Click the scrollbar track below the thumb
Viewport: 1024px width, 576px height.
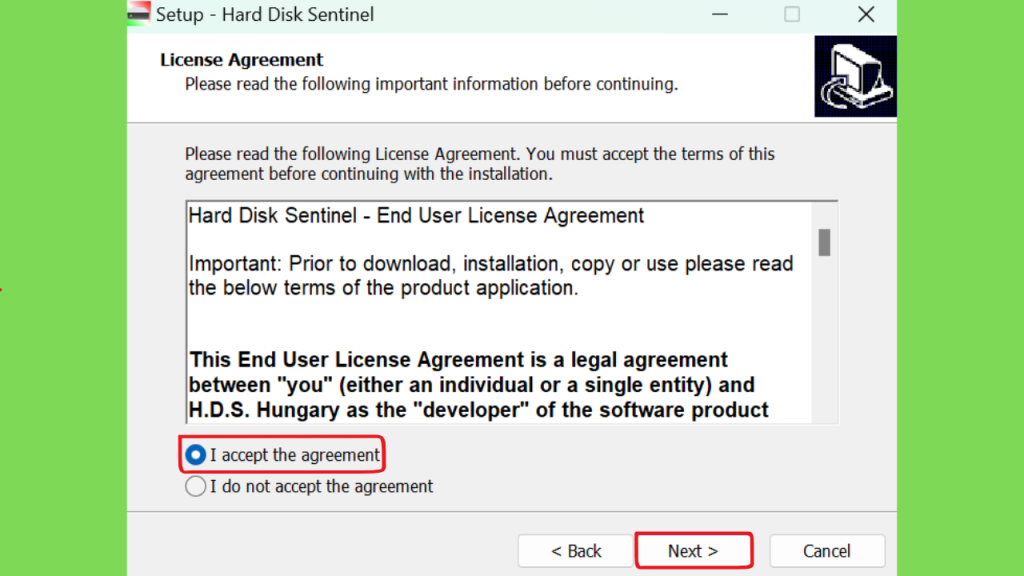824,340
